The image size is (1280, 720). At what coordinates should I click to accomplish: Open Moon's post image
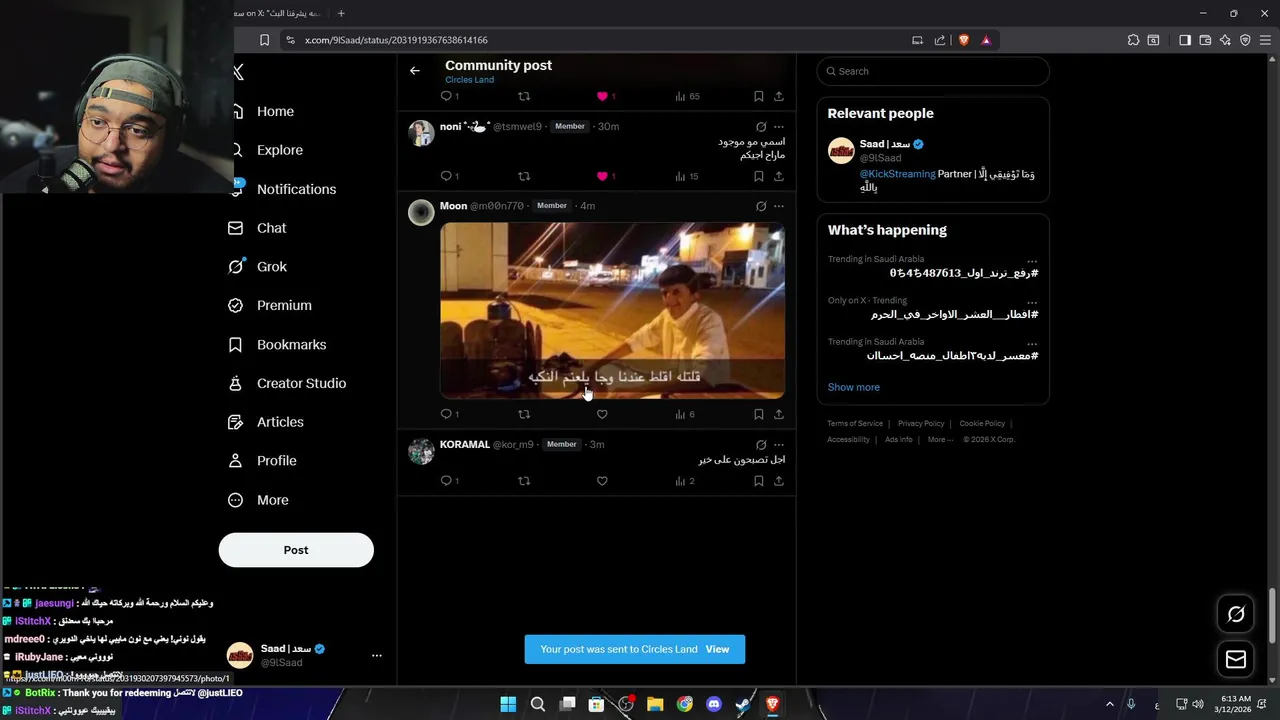click(612, 310)
